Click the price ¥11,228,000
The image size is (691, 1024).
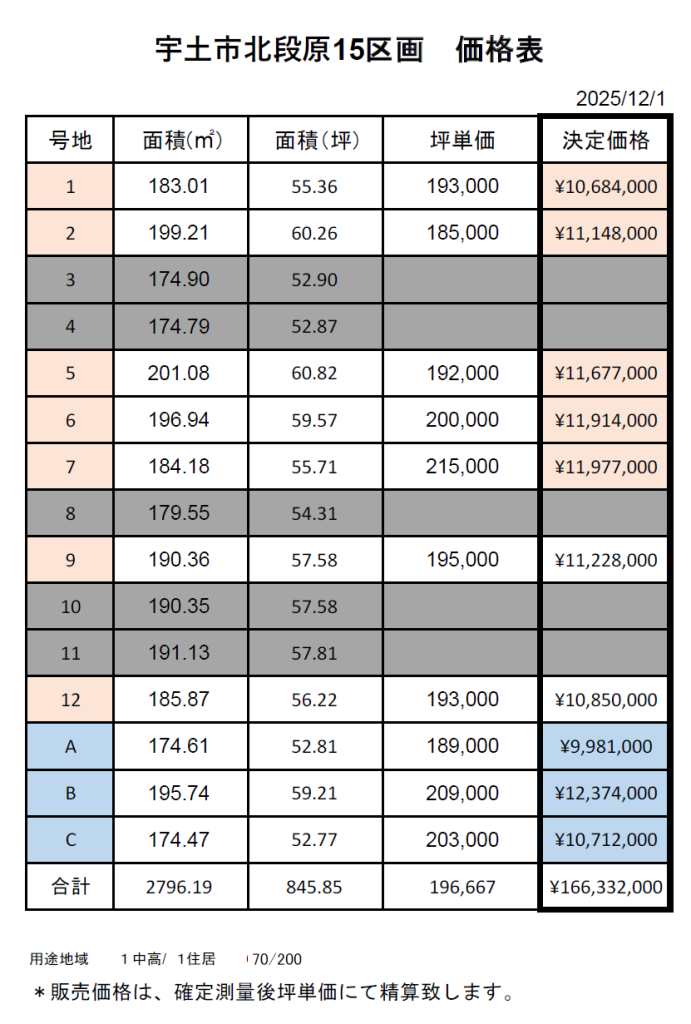coord(606,560)
